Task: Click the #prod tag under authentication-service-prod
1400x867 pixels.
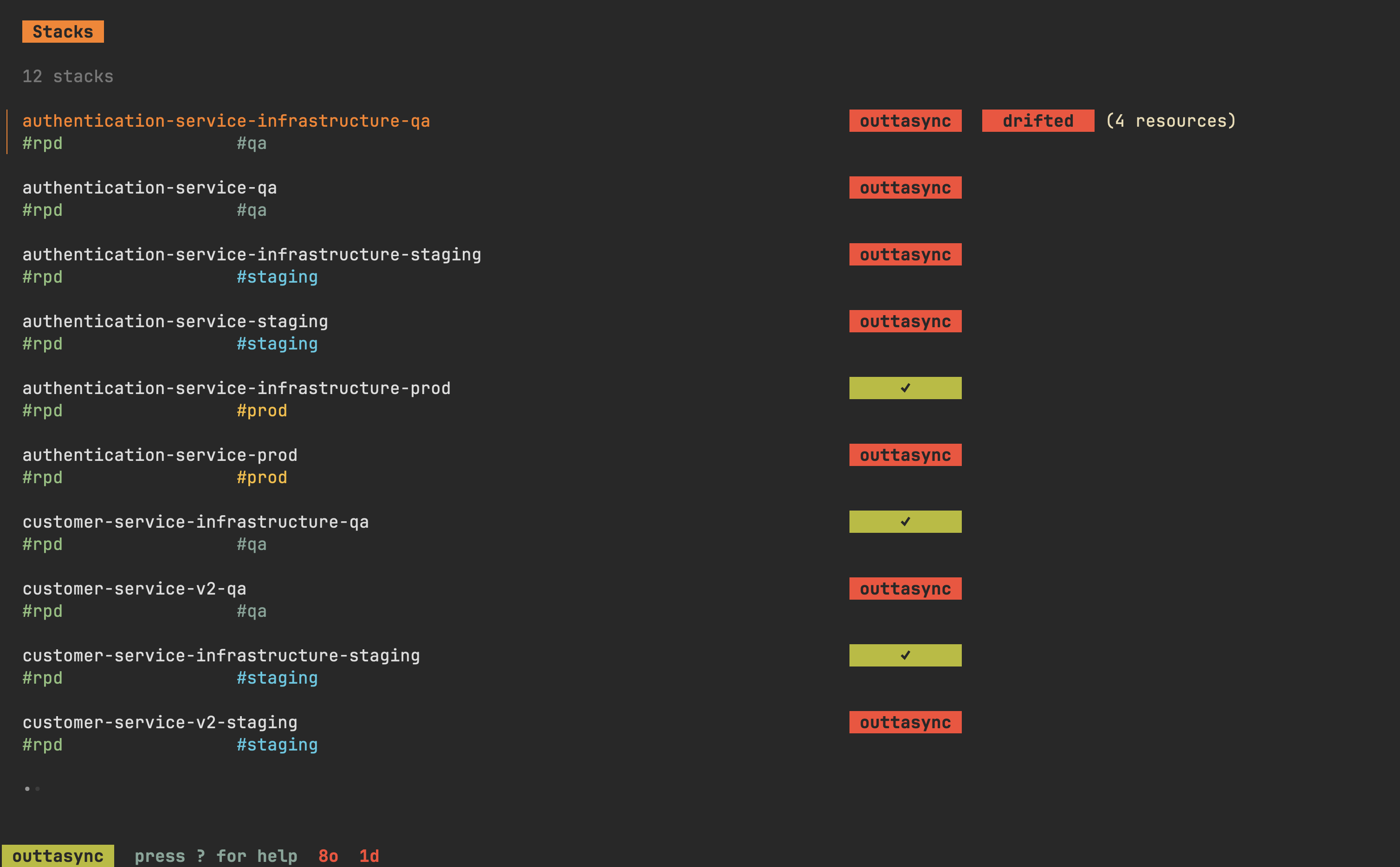Action: [261, 478]
